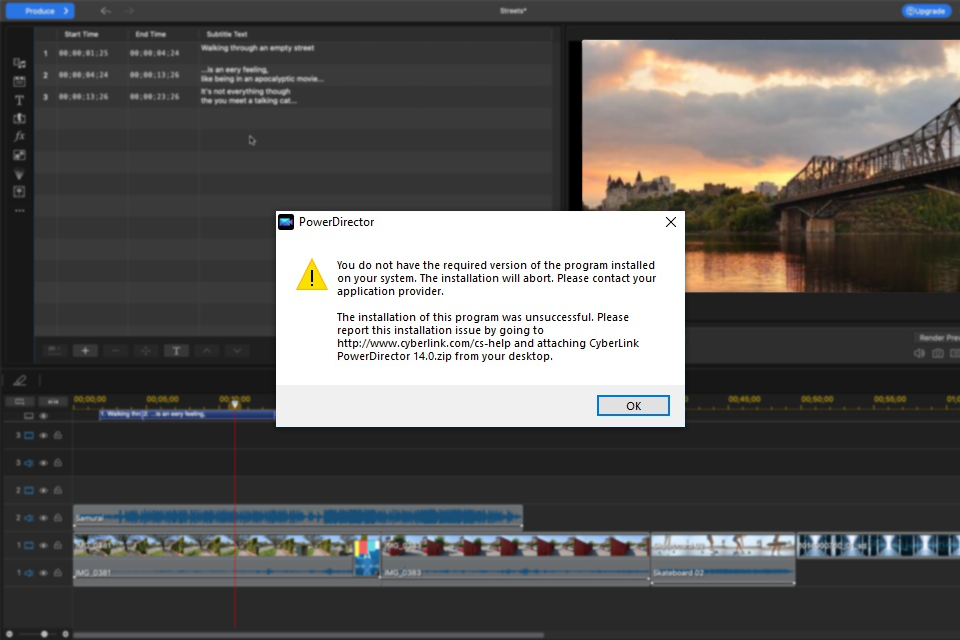Toggle eye icon of audio track 2
The height and width of the screenshot is (640, 960).
click(x=43, y=518)
